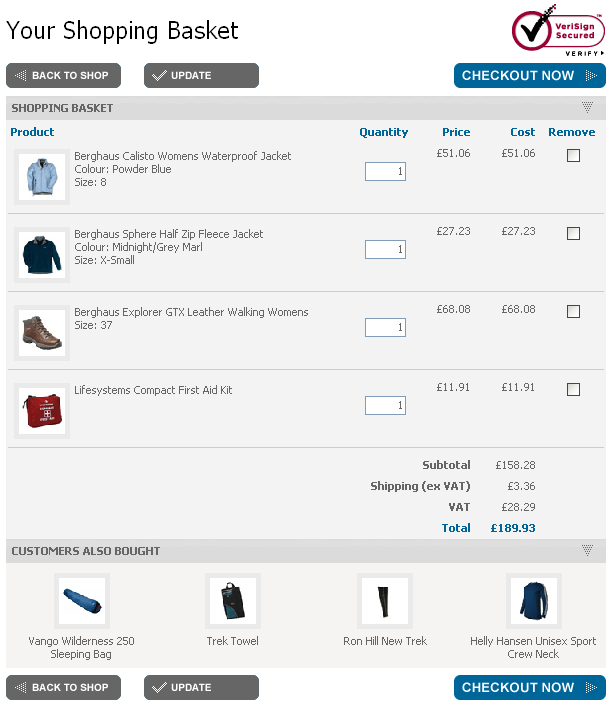Tick Remove checkbox for Sphere Fleece Jacket
The image size is (612, 705).
pos(573,234)
